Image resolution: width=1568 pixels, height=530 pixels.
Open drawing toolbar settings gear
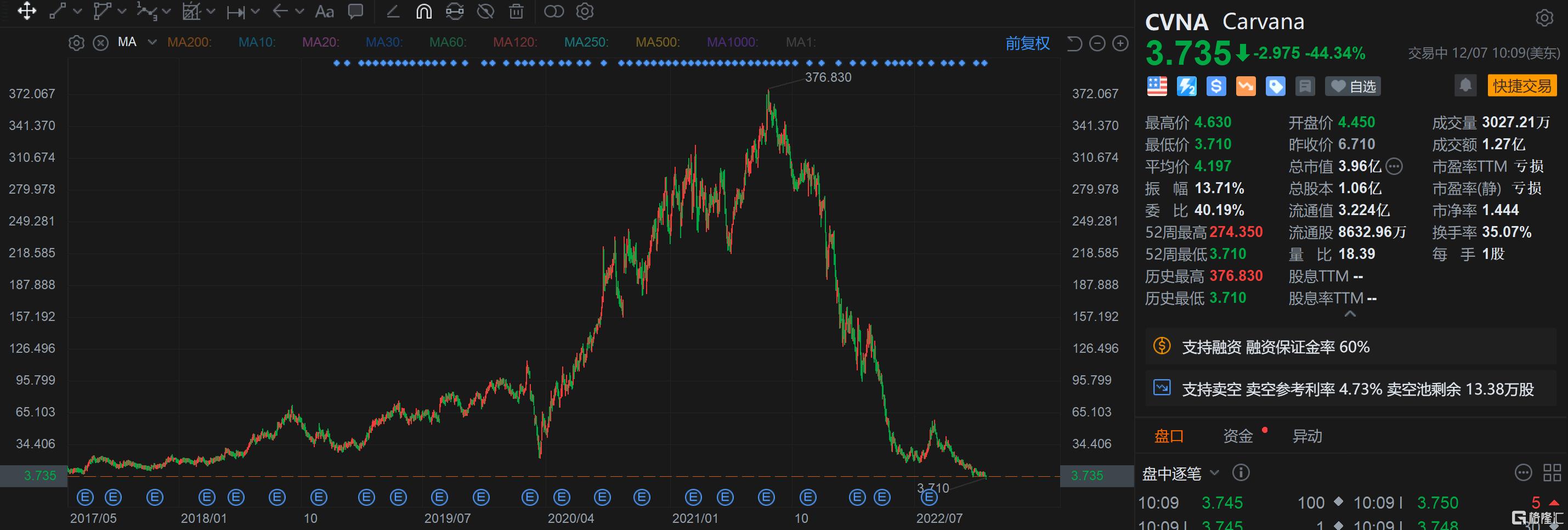tap(584, 11)
